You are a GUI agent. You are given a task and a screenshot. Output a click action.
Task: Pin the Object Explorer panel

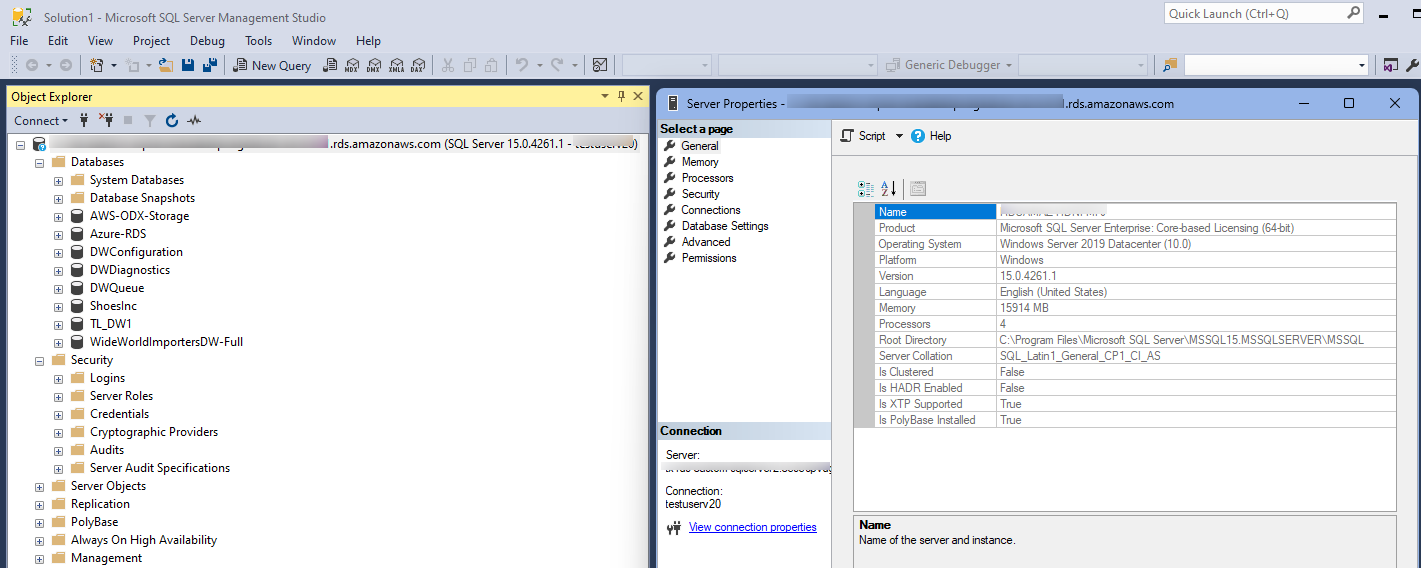[621, 96]
